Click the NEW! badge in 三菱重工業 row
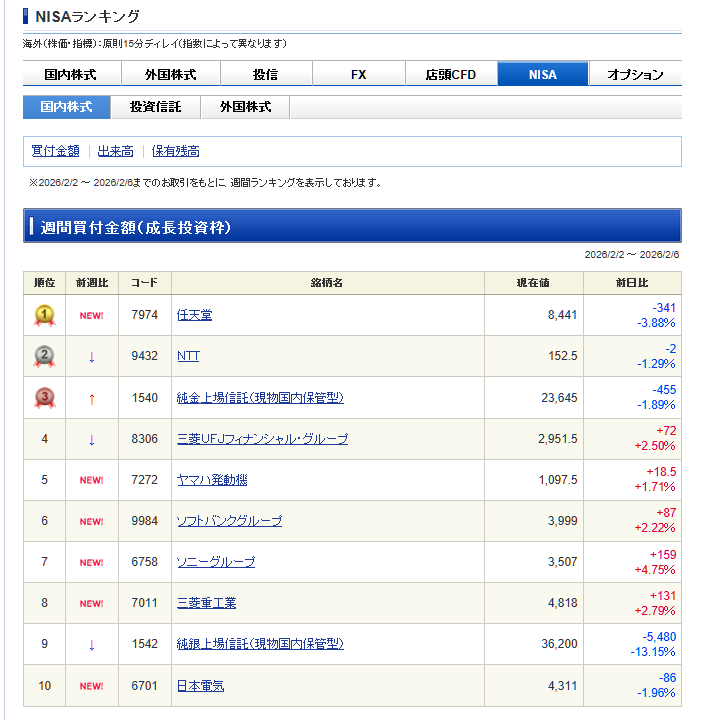The height and width of the screenshot is (720, 714). (91, 603)
